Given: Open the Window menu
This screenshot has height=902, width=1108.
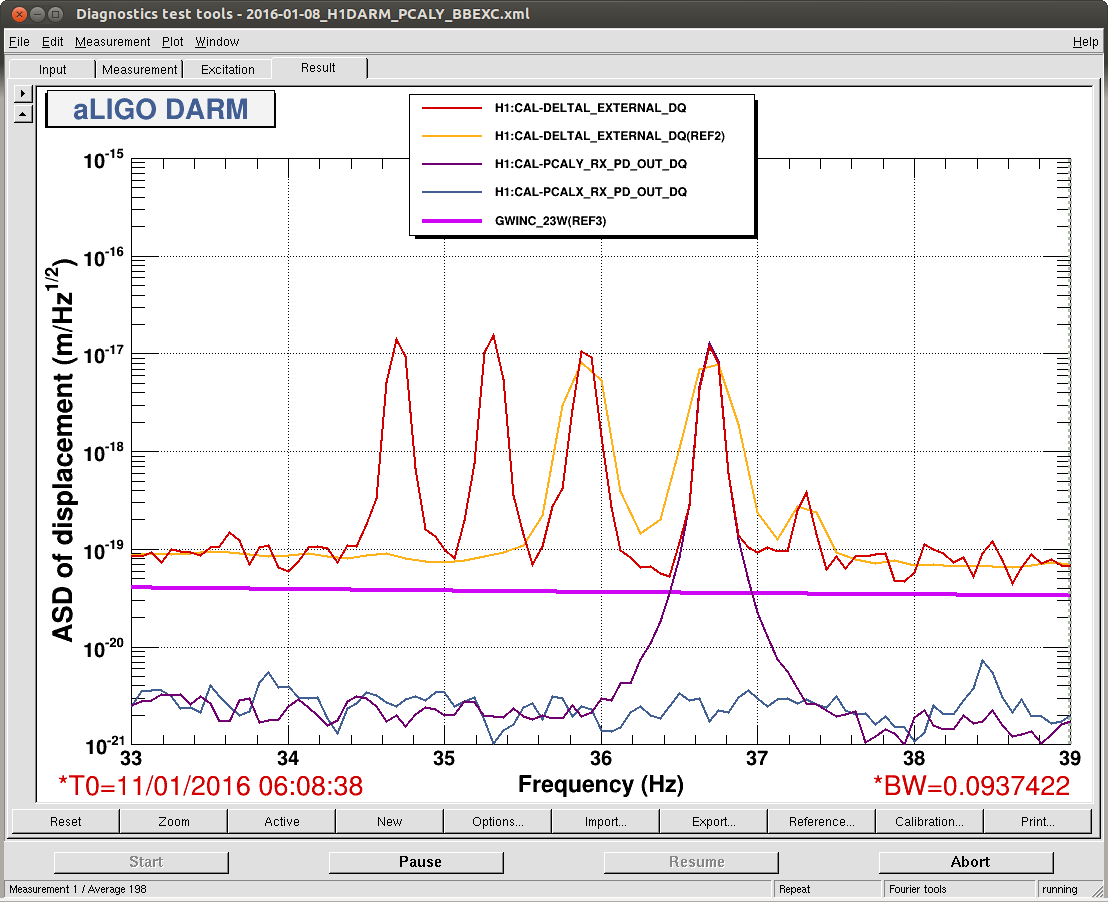Looking at the screenshot, I should point(217,42).
